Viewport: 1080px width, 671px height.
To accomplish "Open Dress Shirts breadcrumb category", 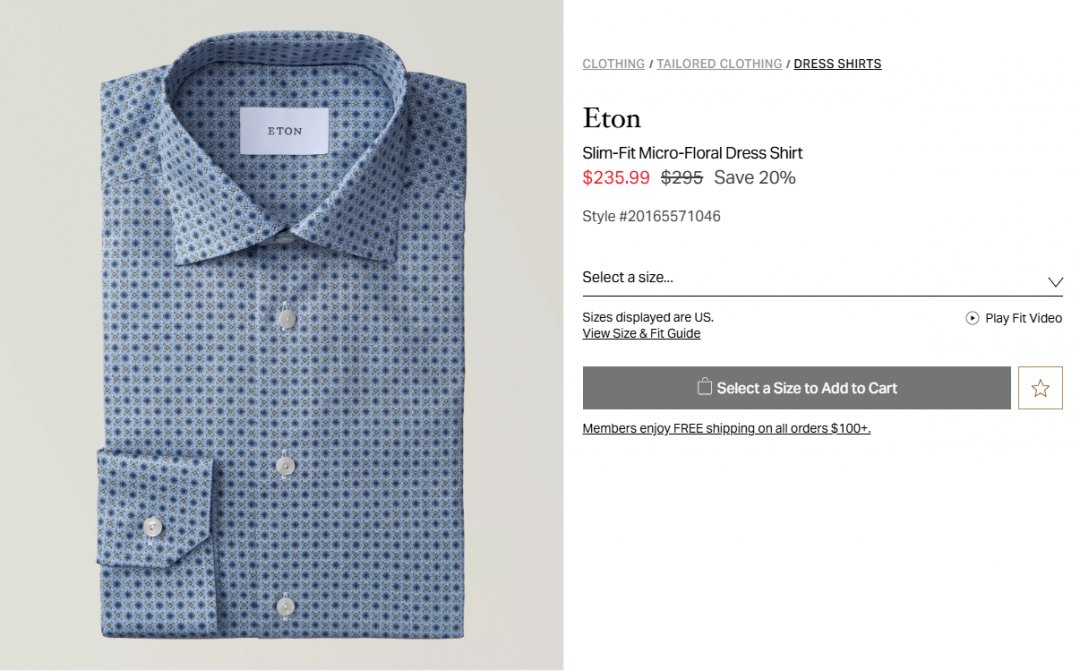I will 838,64.
